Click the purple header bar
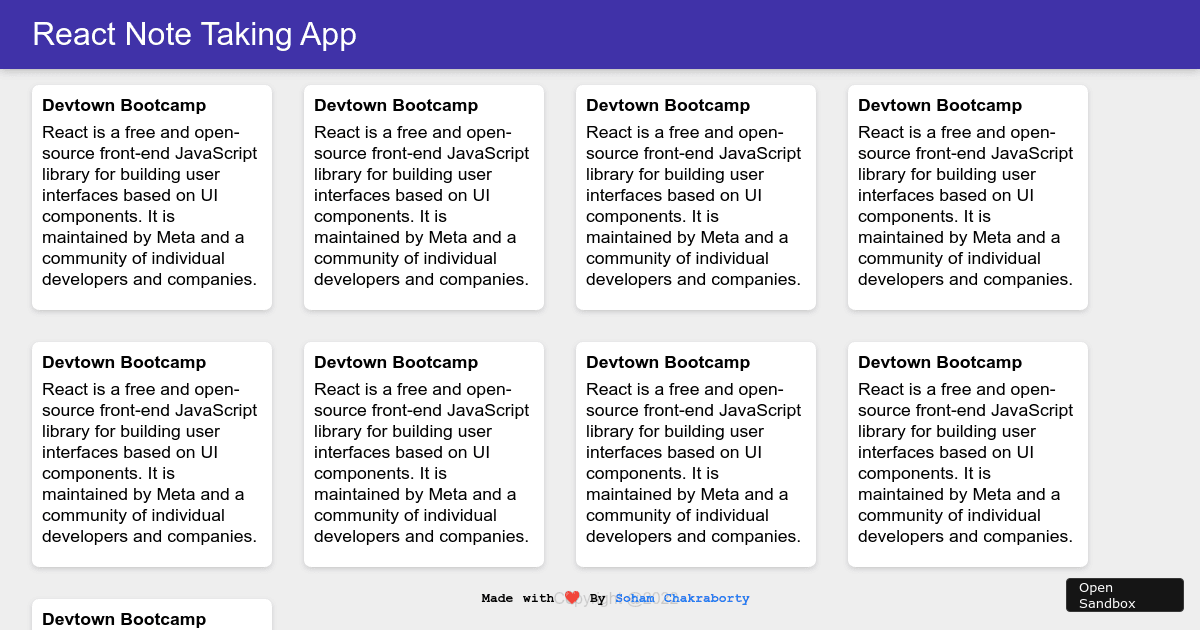This screenshot has width=1200, height=630. 600,34
